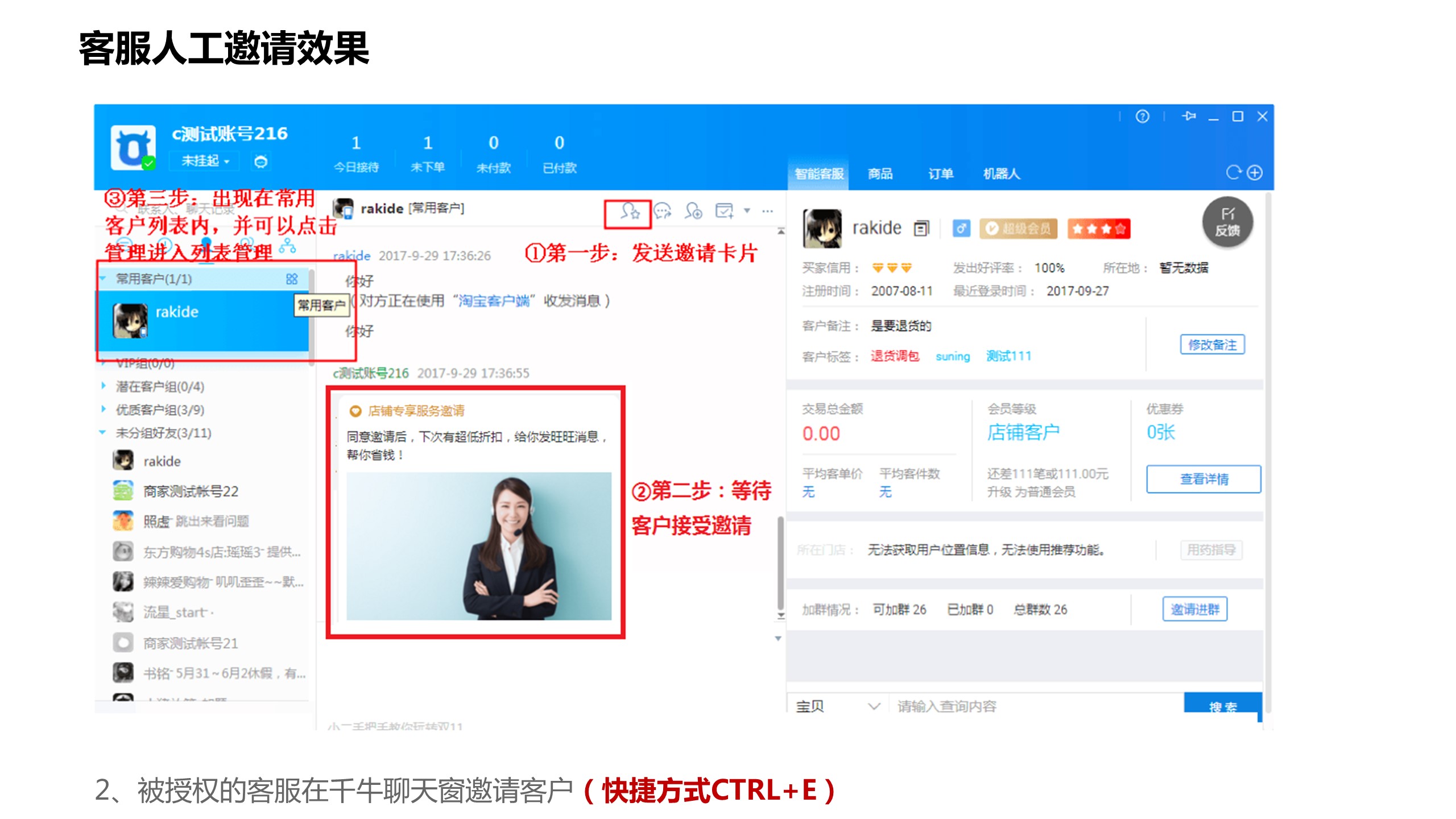This screenshot has width=1456, height=819.
Task: Click the male gender badge icon
Action: 961,229
